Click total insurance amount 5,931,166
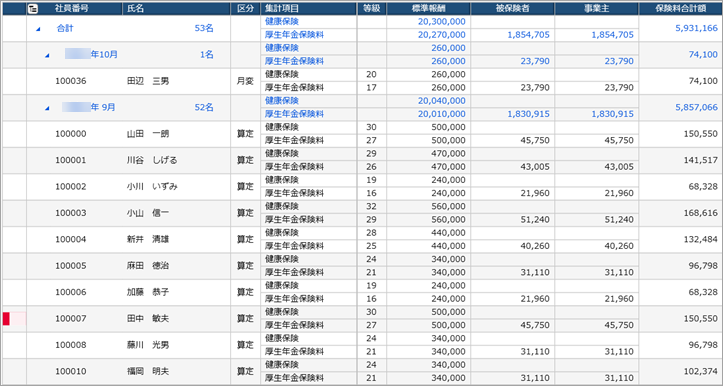 pos(696,28)
